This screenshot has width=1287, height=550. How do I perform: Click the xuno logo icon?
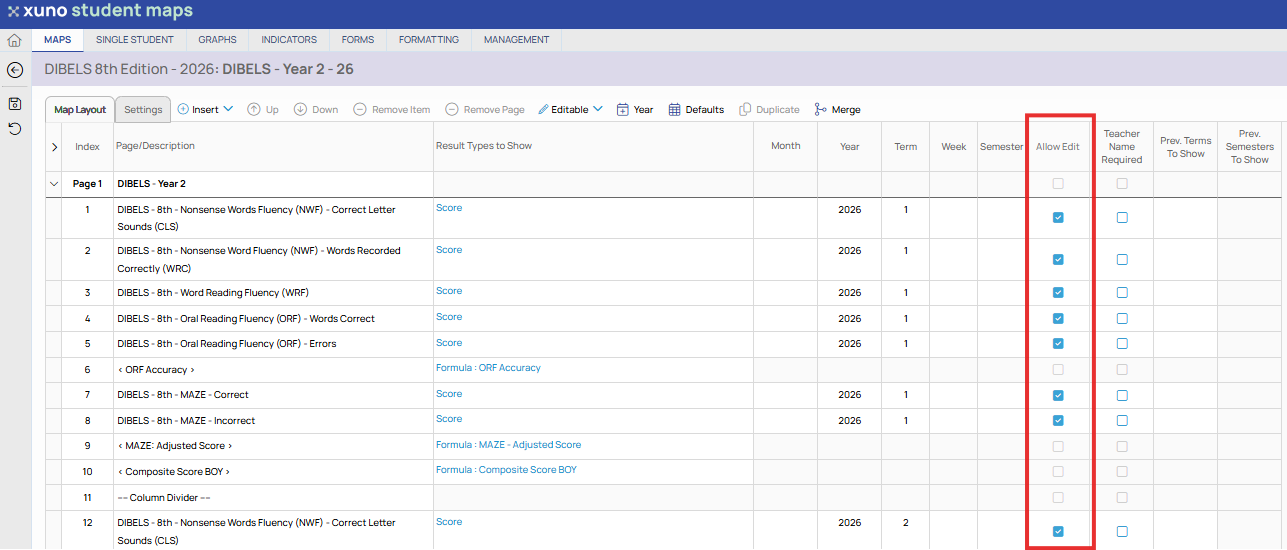(13, 13)
